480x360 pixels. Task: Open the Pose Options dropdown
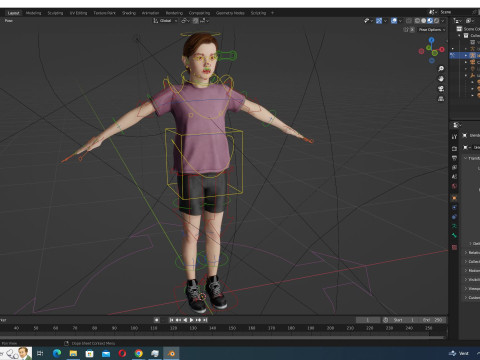pyautogui.click(x=432, y=30)
